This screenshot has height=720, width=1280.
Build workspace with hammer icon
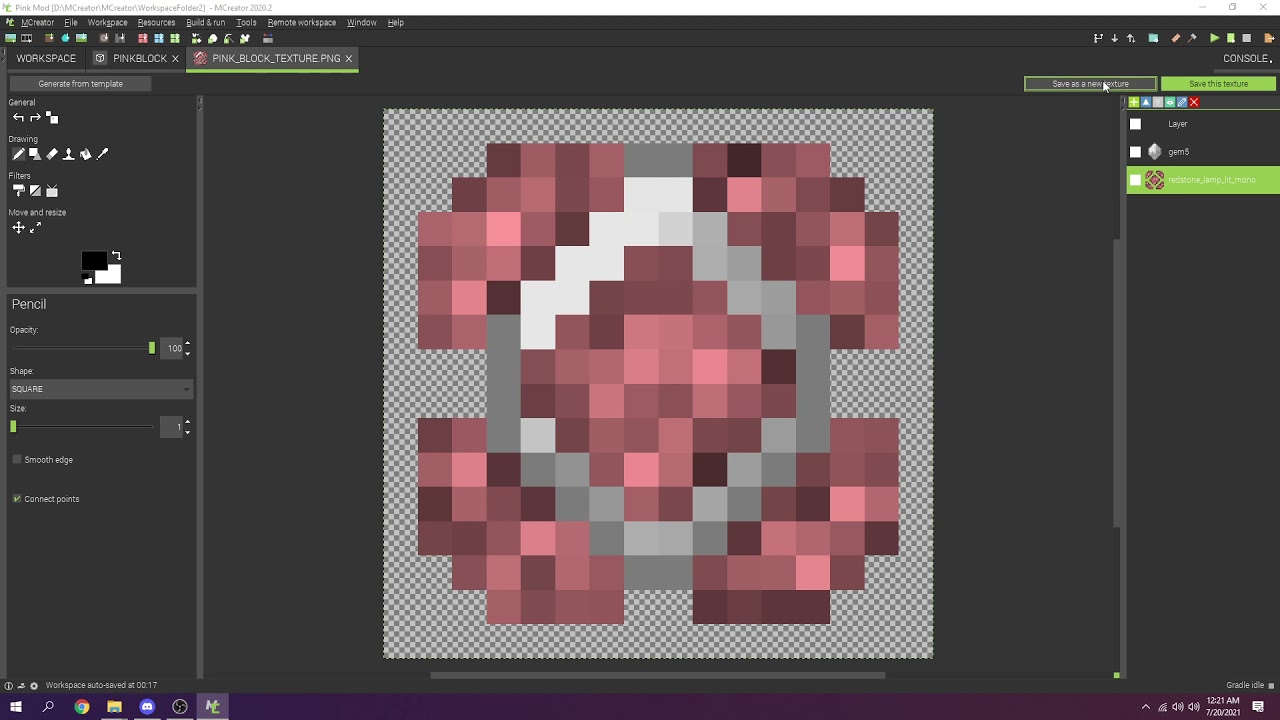[x=1192, y=38]
